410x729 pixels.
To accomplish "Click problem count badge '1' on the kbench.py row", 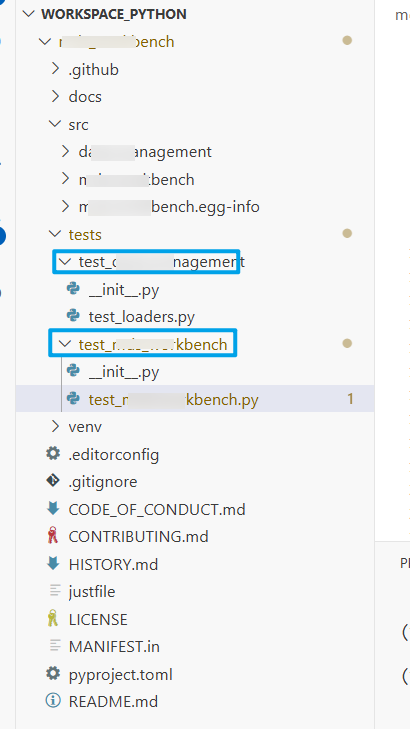I will coord(350,398).
